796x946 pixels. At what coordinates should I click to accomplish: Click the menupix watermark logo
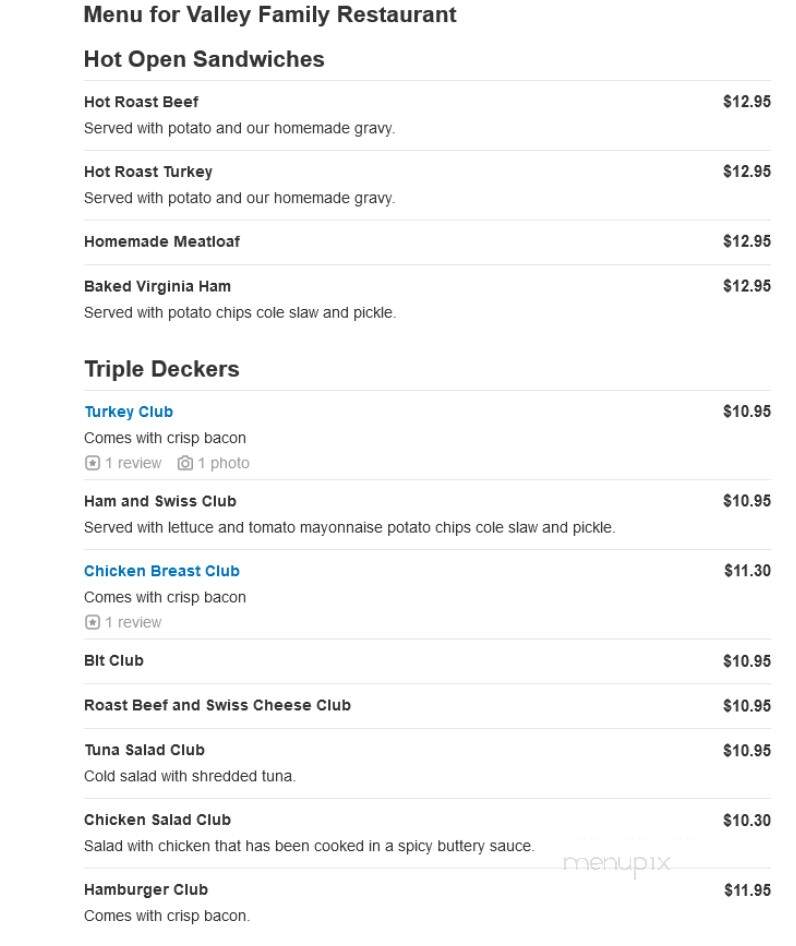pyautogui.click(x=616, y=863)
